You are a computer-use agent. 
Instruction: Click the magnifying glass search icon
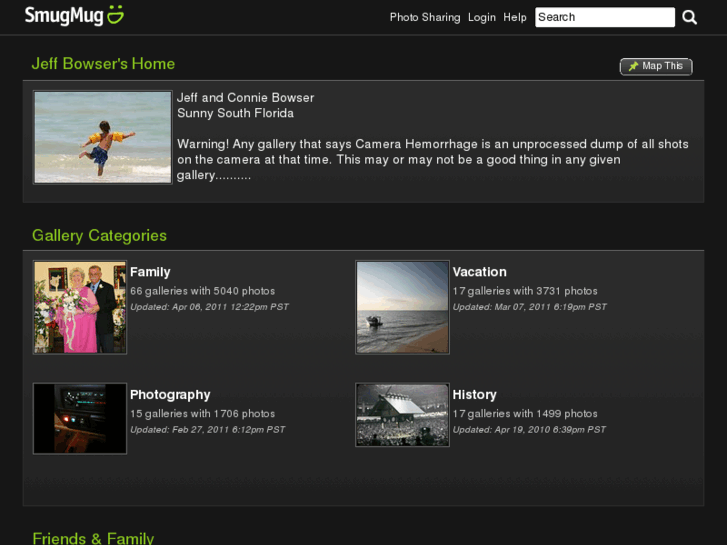click(x=689, y=18)
